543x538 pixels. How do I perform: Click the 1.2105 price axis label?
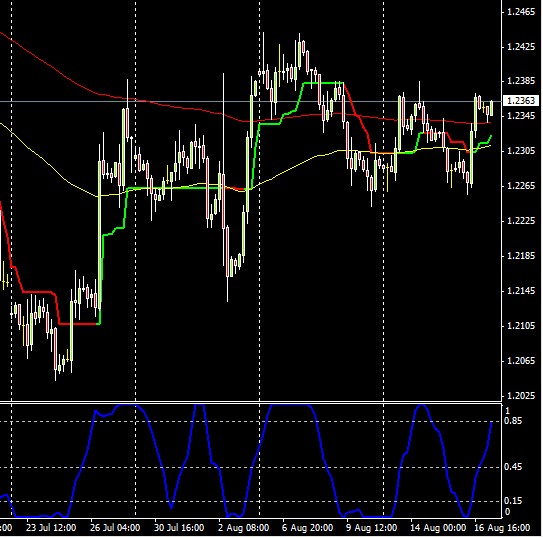pos(521,326)
